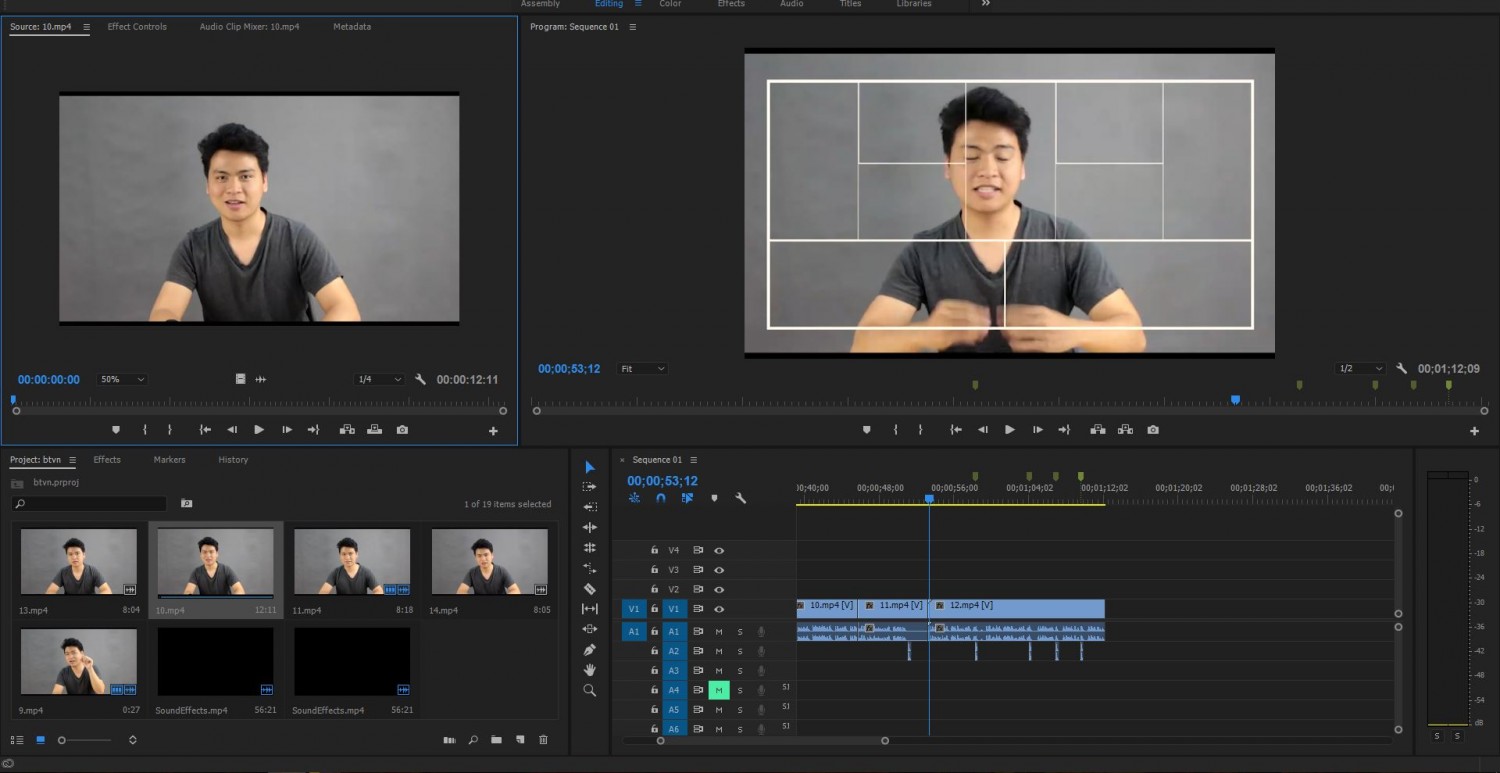Activate the Hand tool

590,670
